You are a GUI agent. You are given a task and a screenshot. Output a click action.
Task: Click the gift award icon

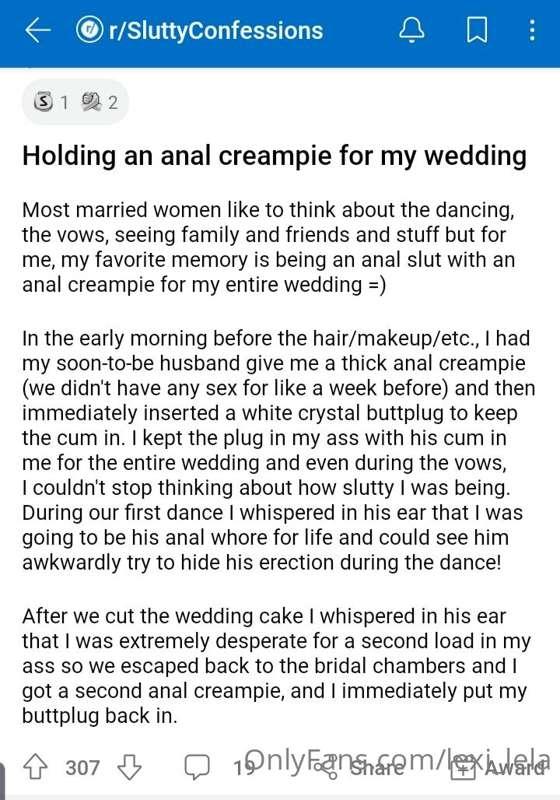pos(463,768)
